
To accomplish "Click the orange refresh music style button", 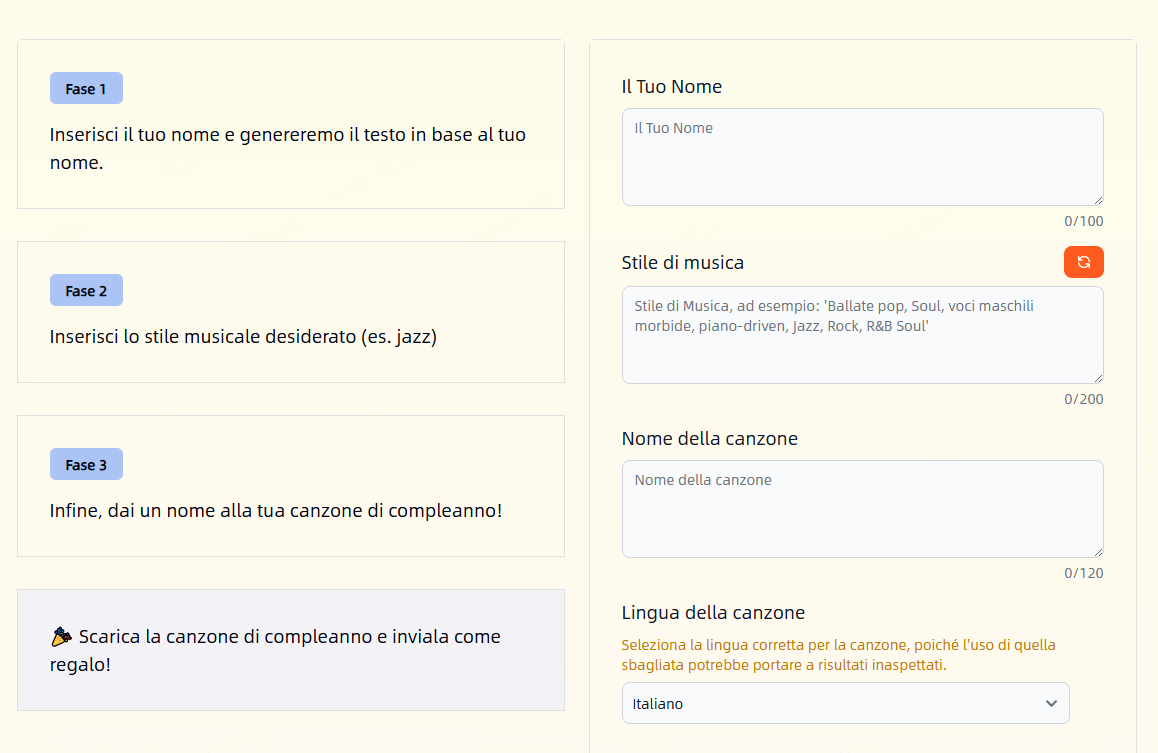I will (x=1083, y=262).
